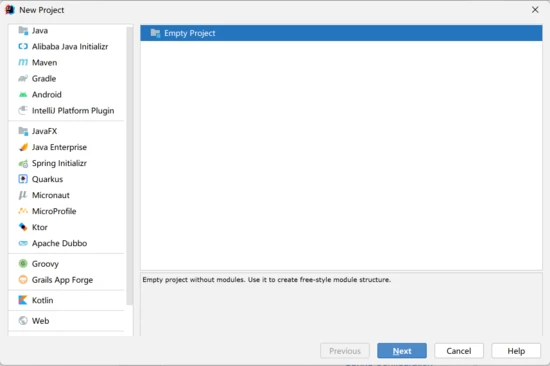Select the 'Alibaba Java Initializr' label

[x=70, y=46]
